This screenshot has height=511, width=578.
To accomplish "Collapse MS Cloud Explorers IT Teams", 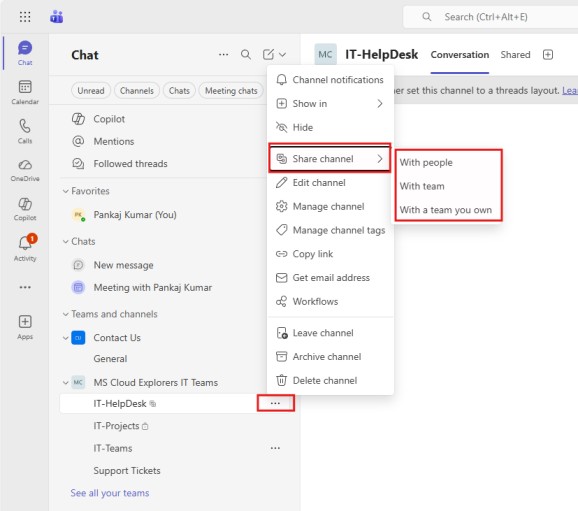I will 66,383.
